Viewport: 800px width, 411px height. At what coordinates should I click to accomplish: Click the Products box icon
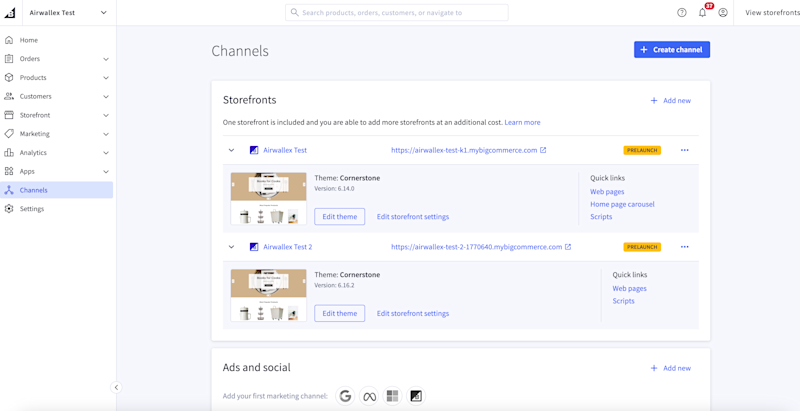point(9,78)
